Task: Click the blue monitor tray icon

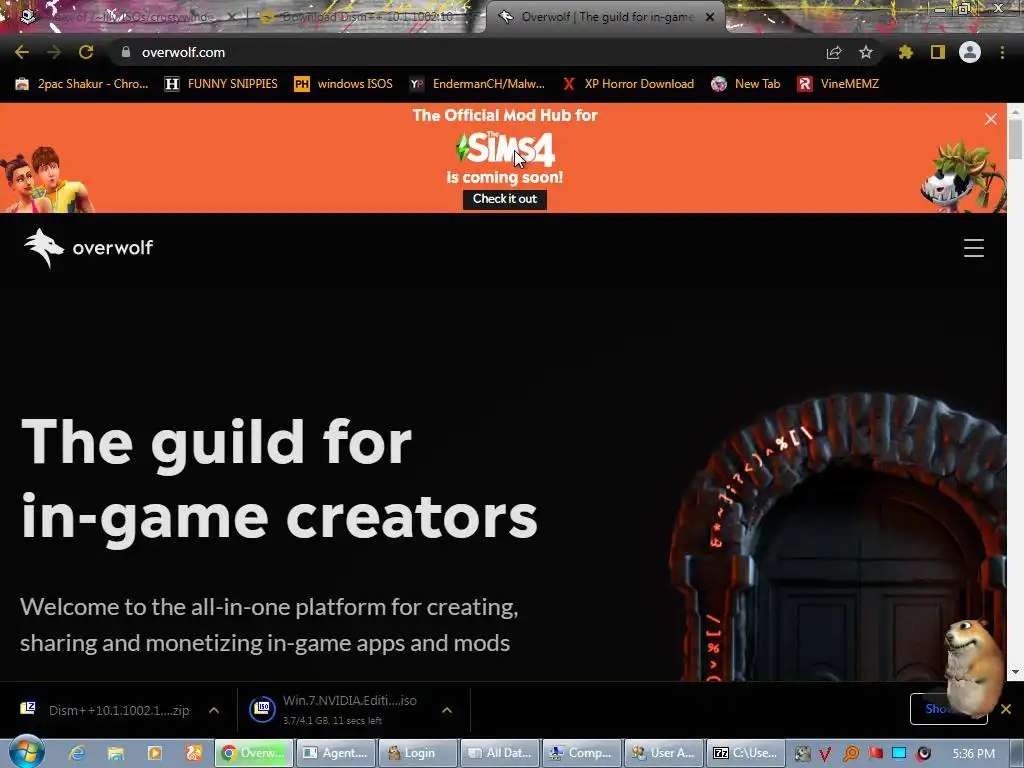Action: click(x=899, y=754)
